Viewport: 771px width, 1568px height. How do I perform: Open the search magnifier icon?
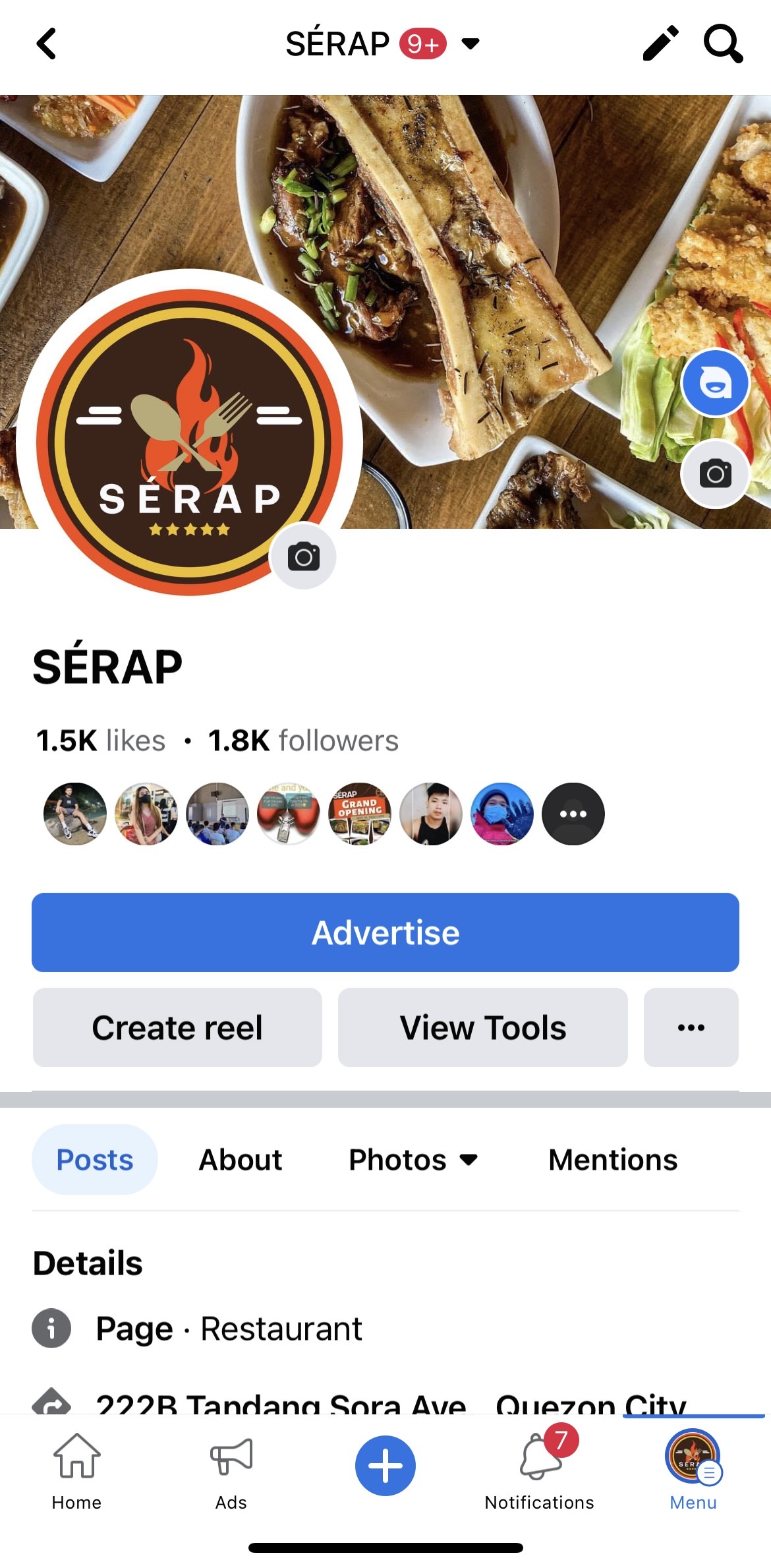(x=723, y=44)
